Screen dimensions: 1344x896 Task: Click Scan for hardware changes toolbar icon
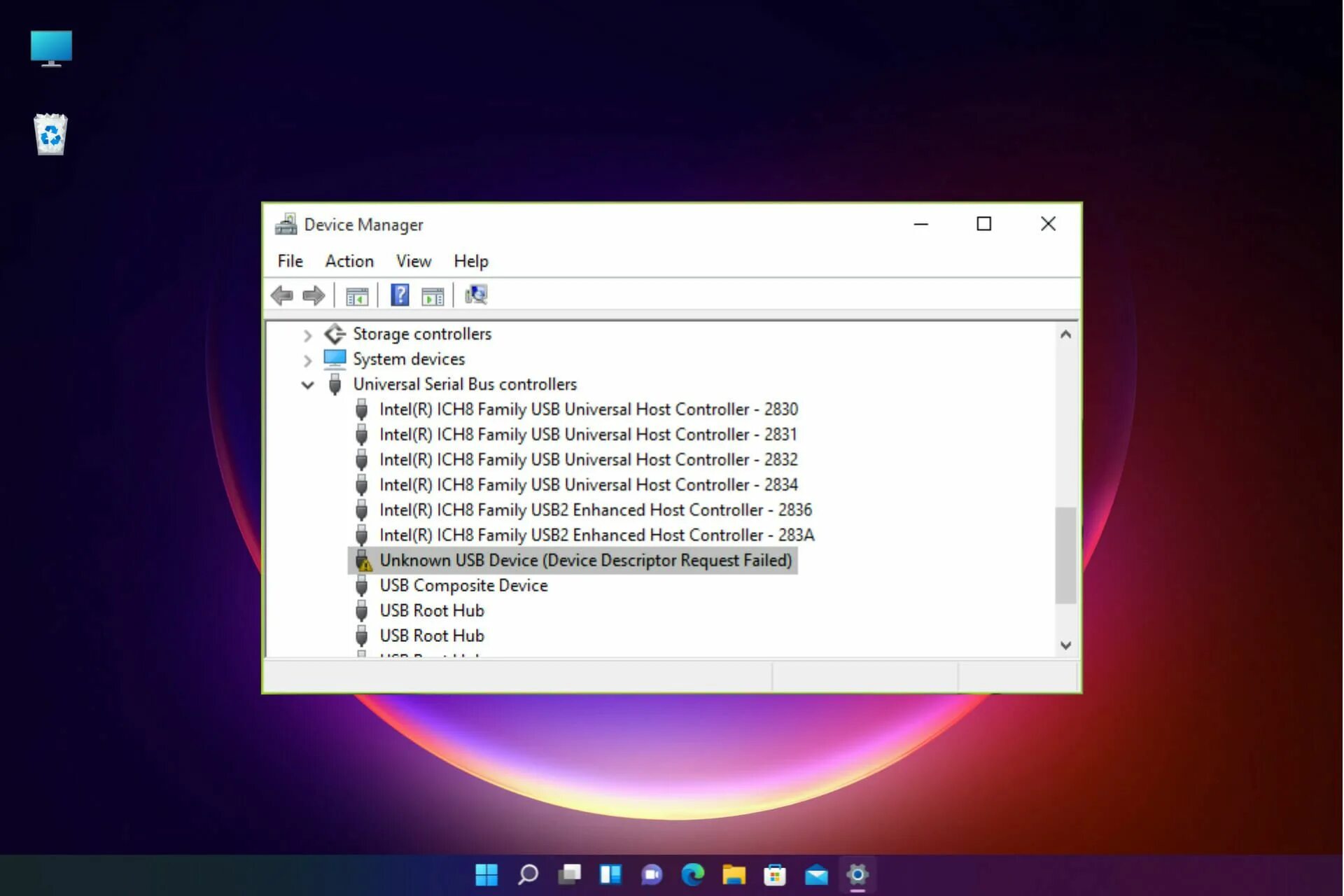click(476, 295)
